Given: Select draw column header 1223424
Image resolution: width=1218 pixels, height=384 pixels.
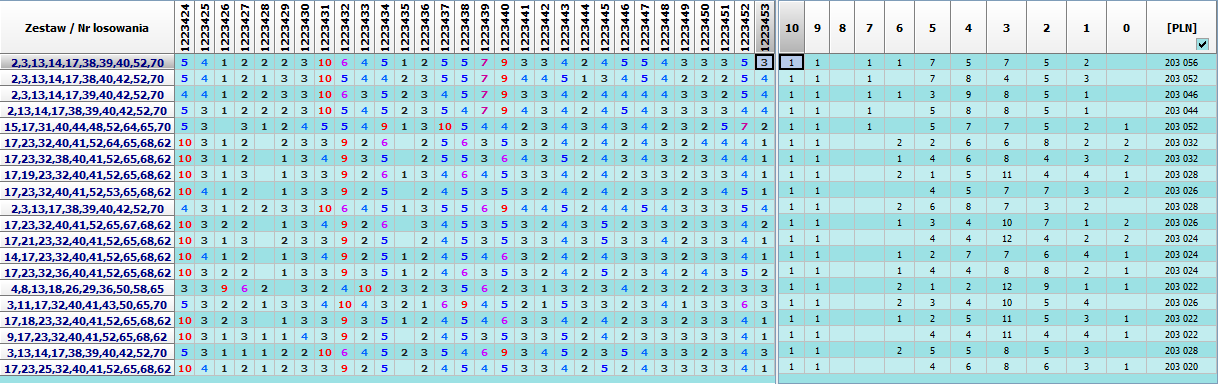Looking at the screenshot, I should tap(185, 27).
